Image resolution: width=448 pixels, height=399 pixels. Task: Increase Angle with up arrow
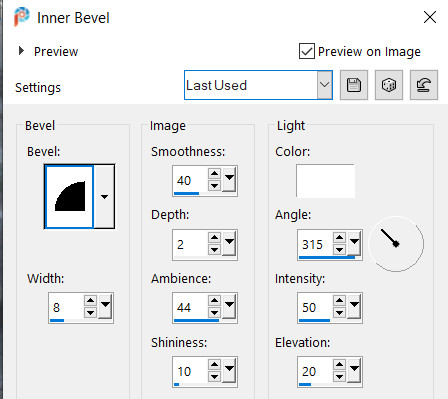pos(339,237)
